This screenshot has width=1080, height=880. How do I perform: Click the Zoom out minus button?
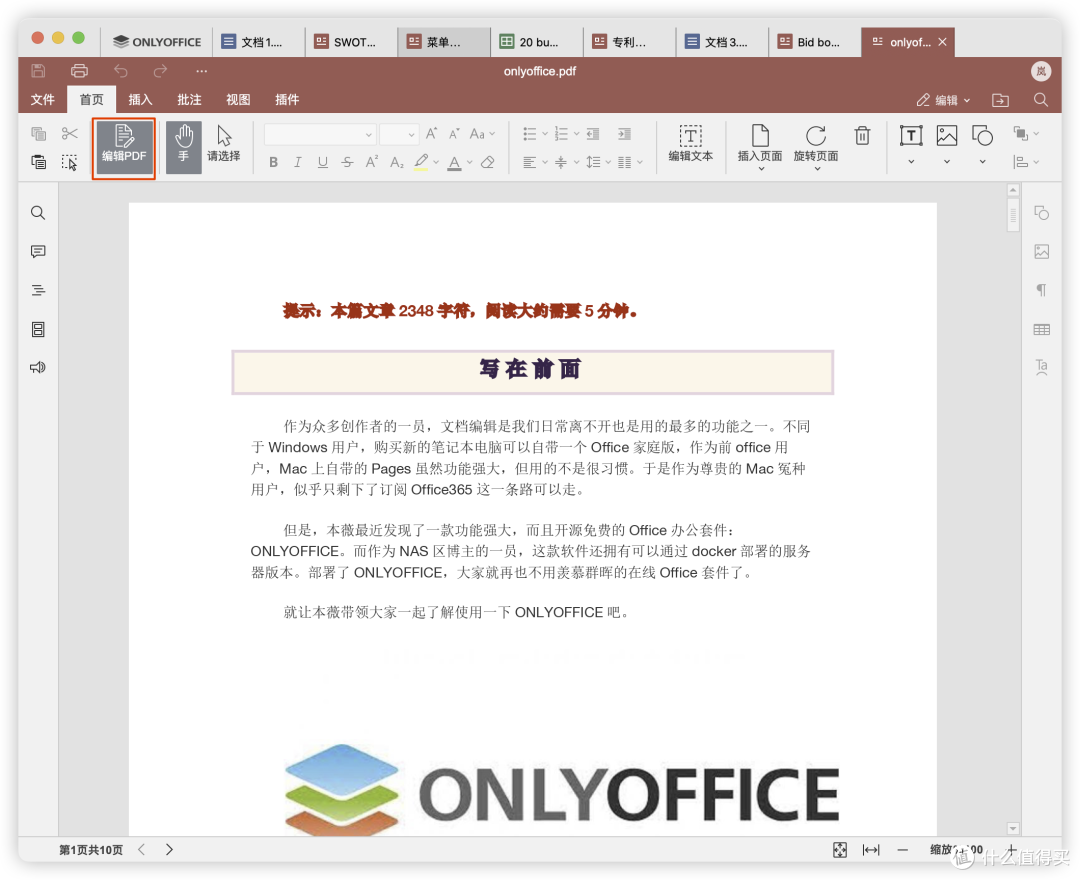tap(902, 850)
